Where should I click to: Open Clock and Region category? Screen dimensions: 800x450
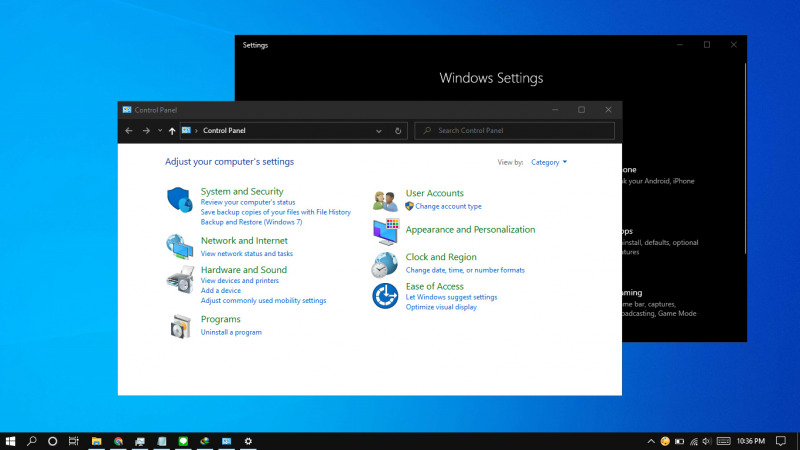pyautogui.click(x=441, y=257)
